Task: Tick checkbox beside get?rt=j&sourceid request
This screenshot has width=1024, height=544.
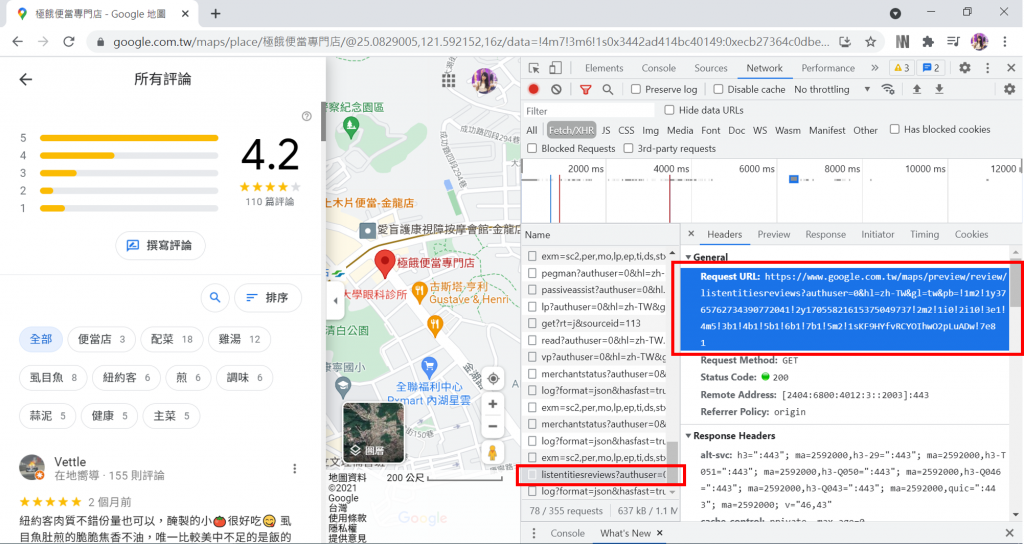Action: tap(532, 323)
